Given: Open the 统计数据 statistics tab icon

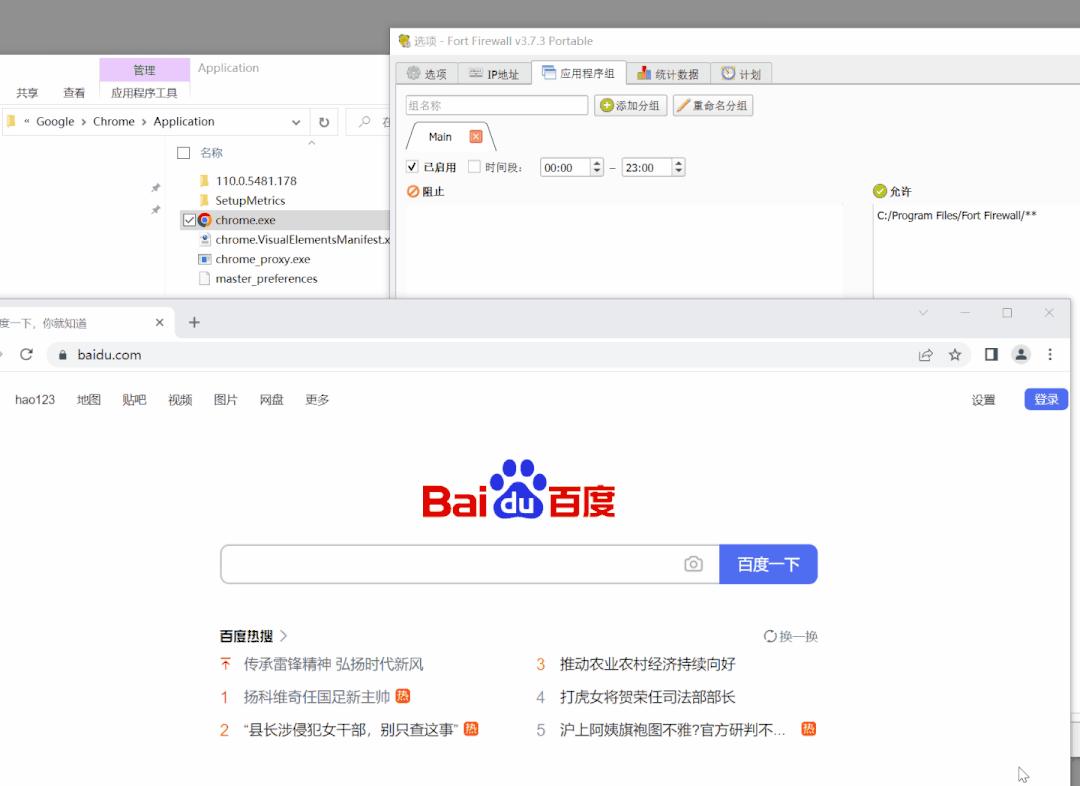Looking at the screenshot, I should click(645, 72).
